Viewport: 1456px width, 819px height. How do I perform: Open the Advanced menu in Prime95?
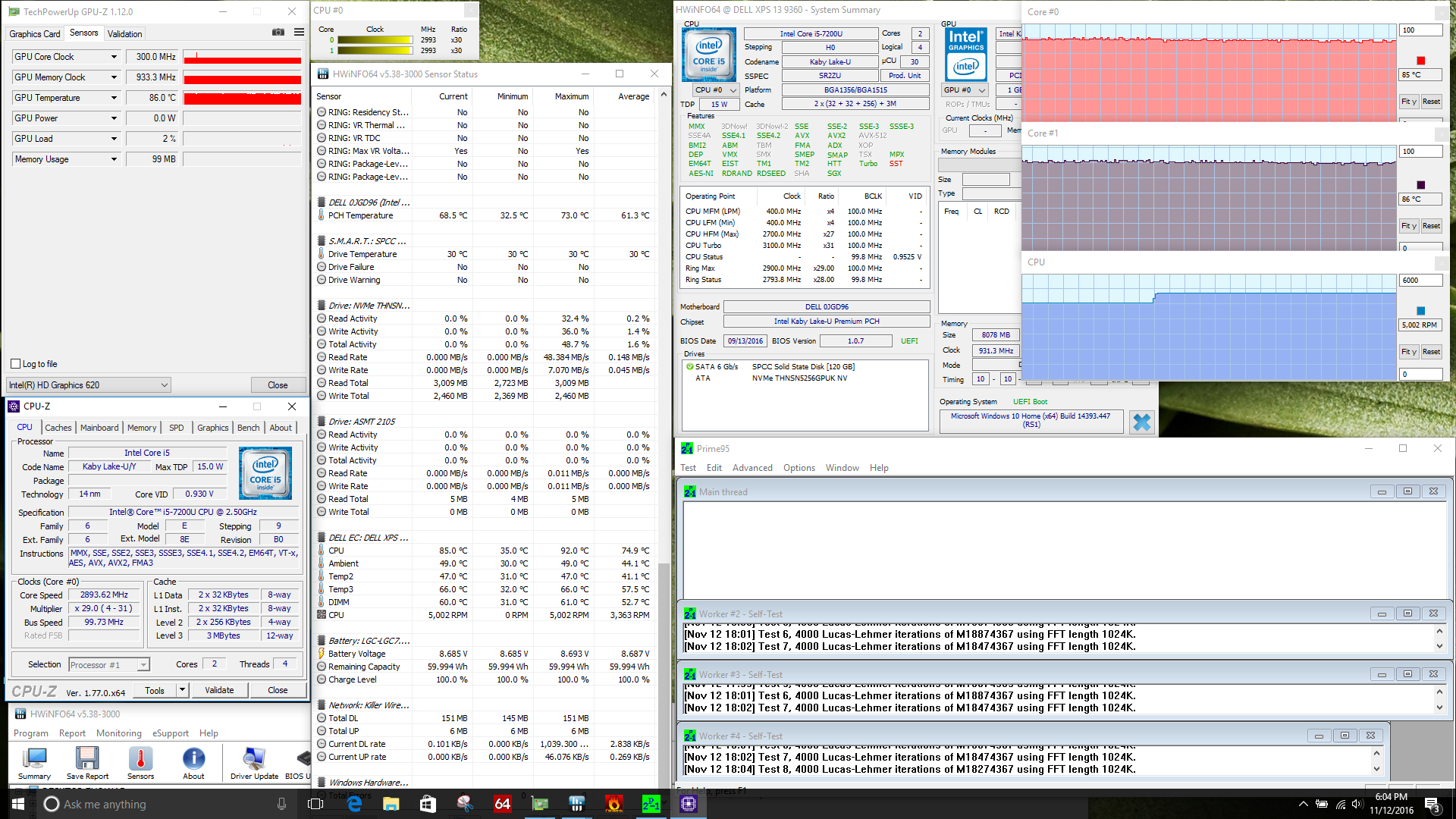(752, 468)
